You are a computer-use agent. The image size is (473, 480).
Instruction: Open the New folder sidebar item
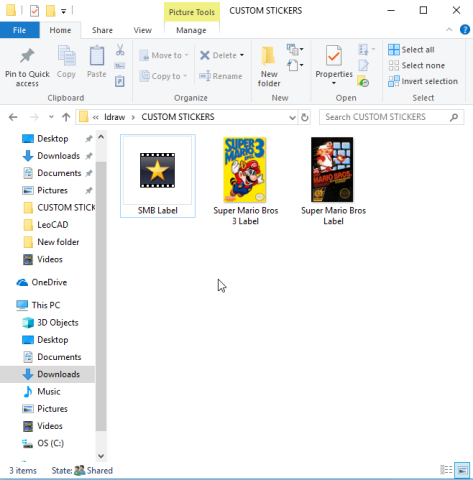[51, 242]
